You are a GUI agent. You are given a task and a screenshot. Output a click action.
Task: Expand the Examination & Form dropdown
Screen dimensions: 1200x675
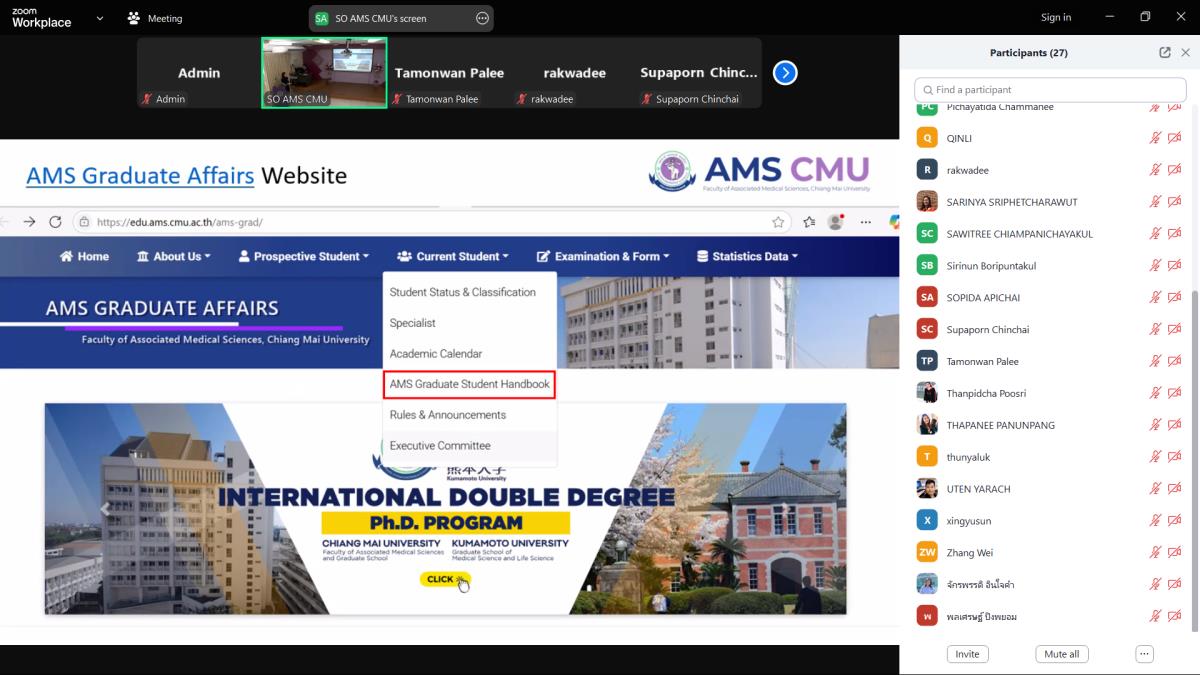(603, 256)
